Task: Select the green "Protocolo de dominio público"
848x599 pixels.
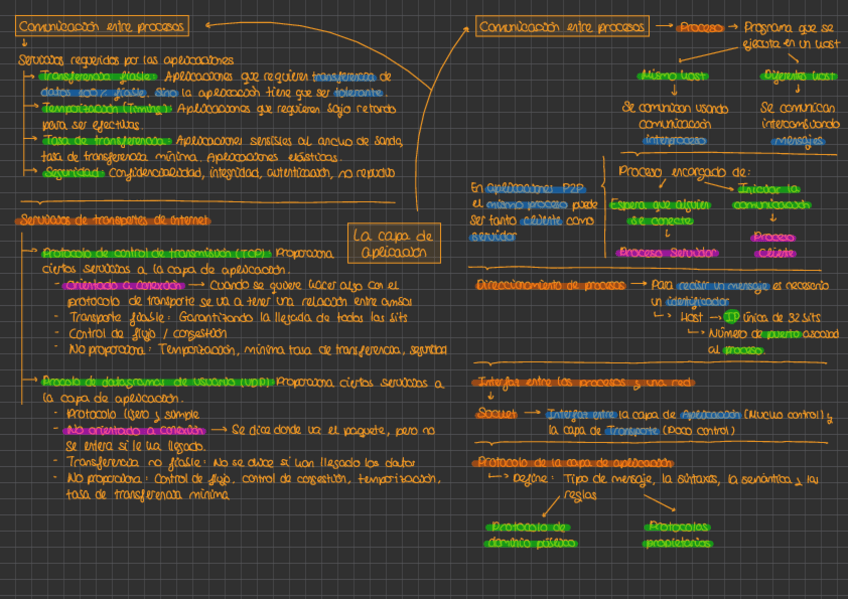Action: (x=531, y=535)
